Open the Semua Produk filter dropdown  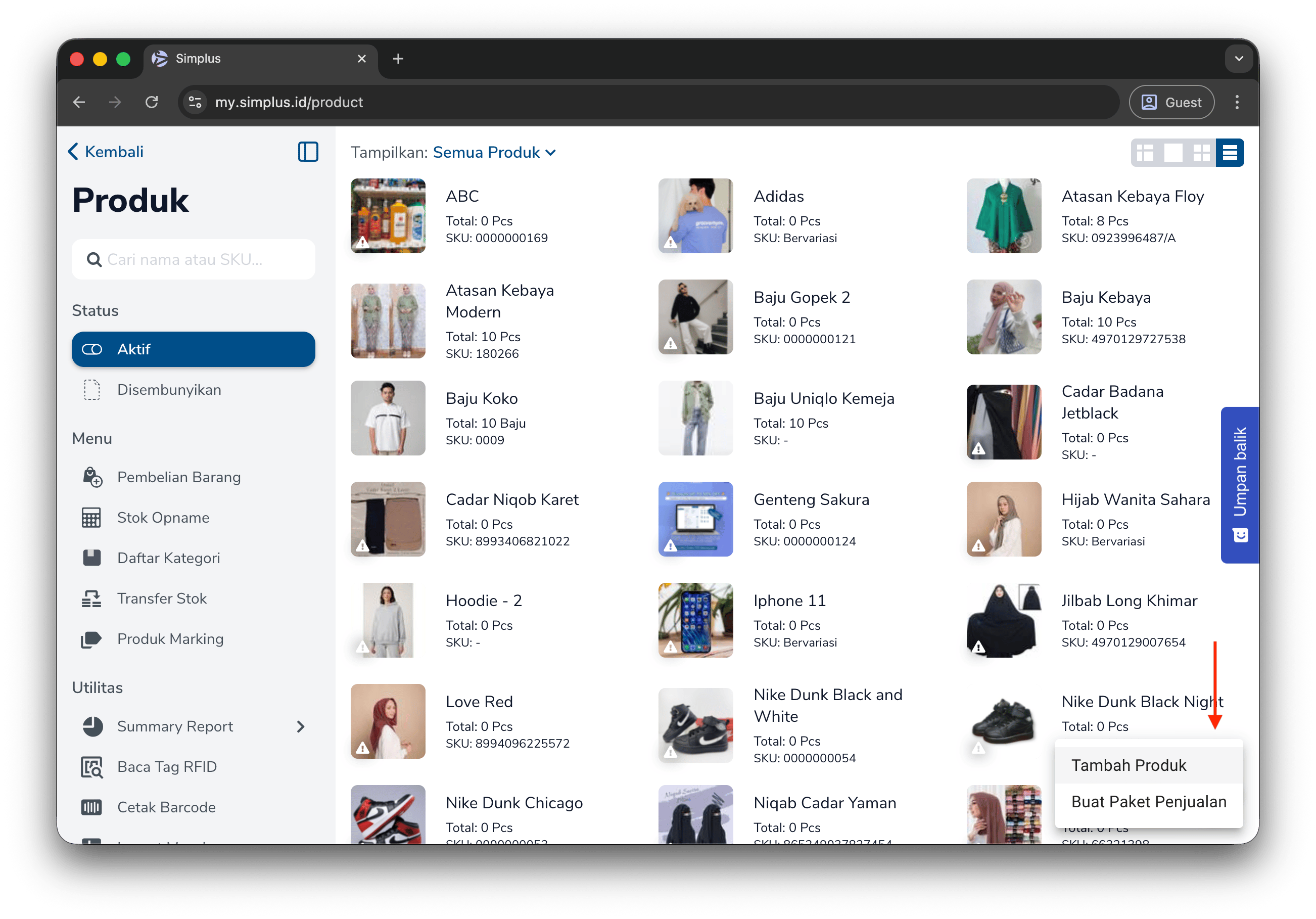pos(494,153)
